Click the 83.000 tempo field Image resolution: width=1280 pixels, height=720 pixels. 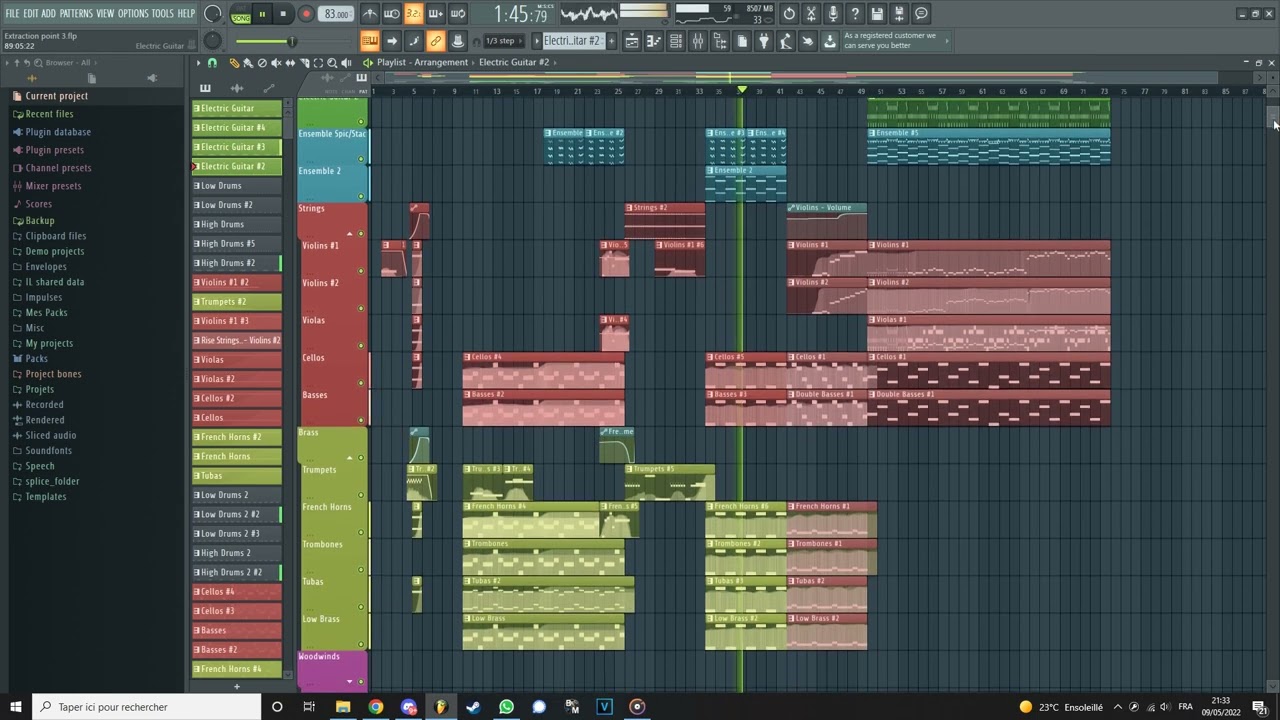pos(337,14)
